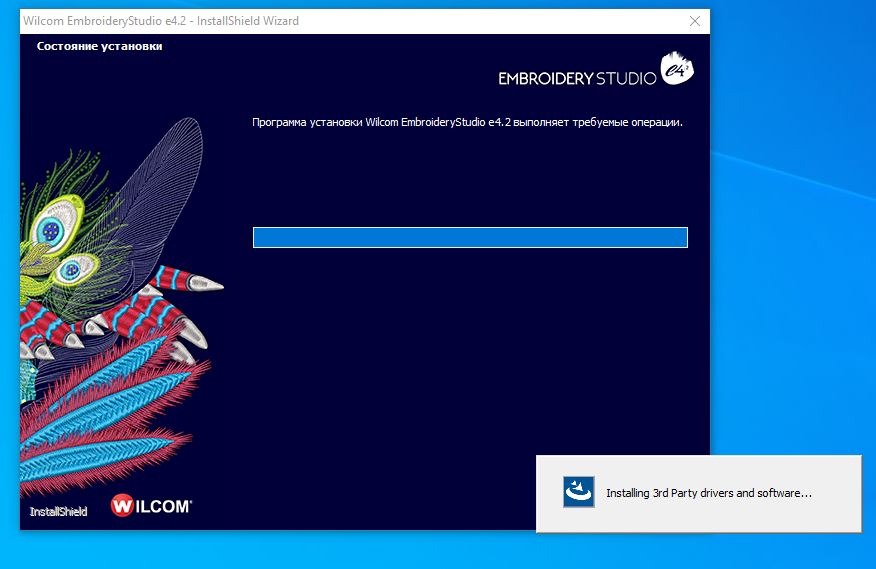Click the blue installation progress bar
The height and width of the screenshot is (569, 876).
[470, 237]
